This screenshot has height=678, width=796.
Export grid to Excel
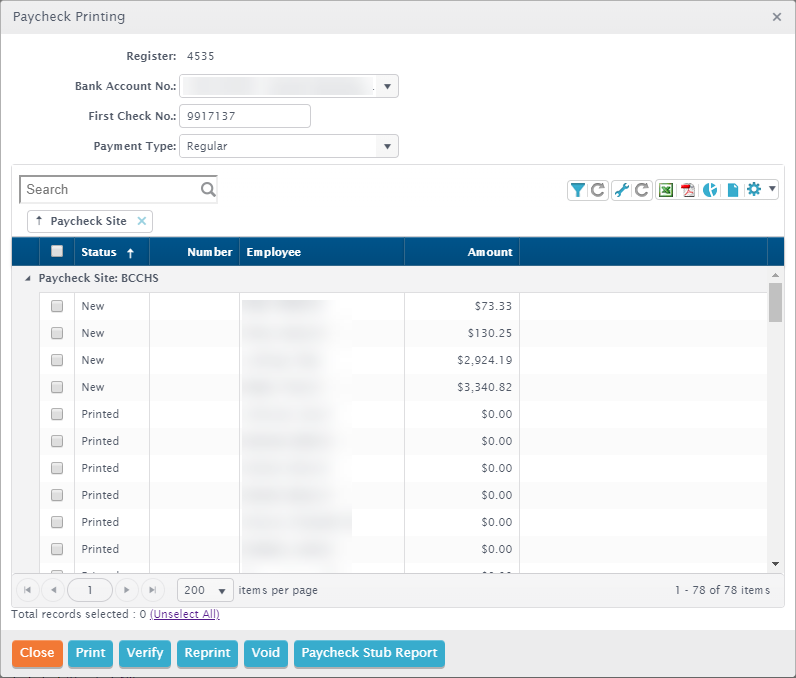pyautogui.click(x=666, y=190)
